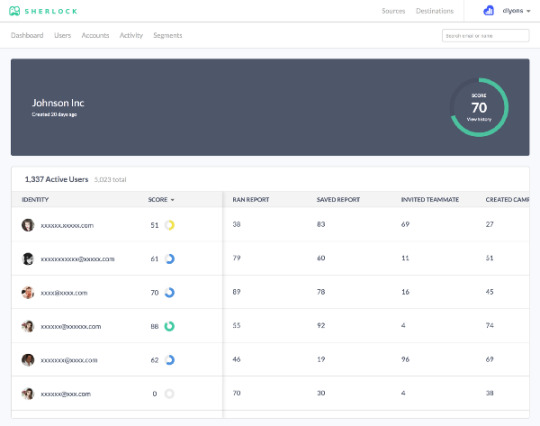Click Saved Report value 83

321,224
